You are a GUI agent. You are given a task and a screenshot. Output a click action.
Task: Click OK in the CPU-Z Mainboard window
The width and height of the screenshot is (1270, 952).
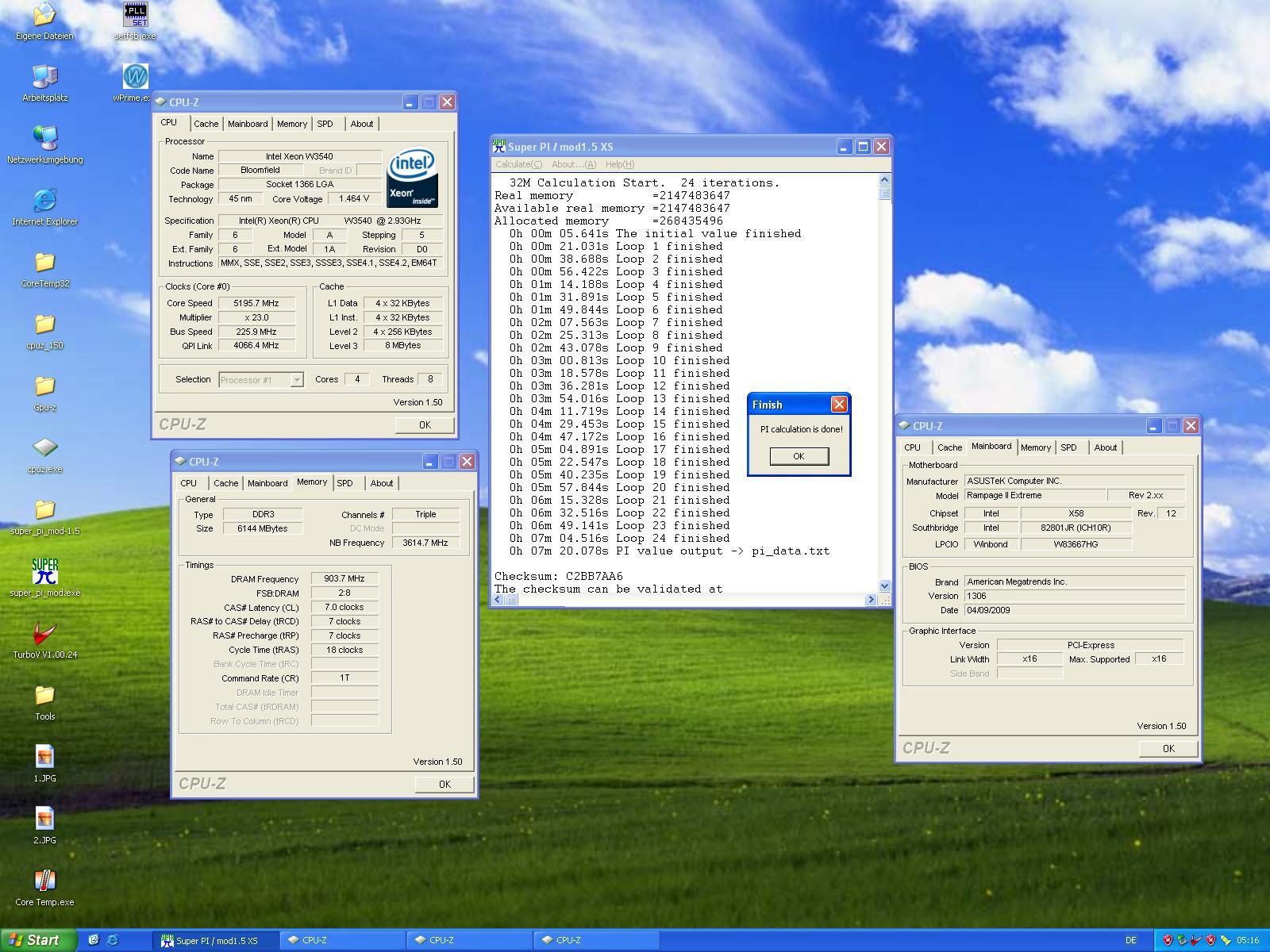tap(1168, 748)
